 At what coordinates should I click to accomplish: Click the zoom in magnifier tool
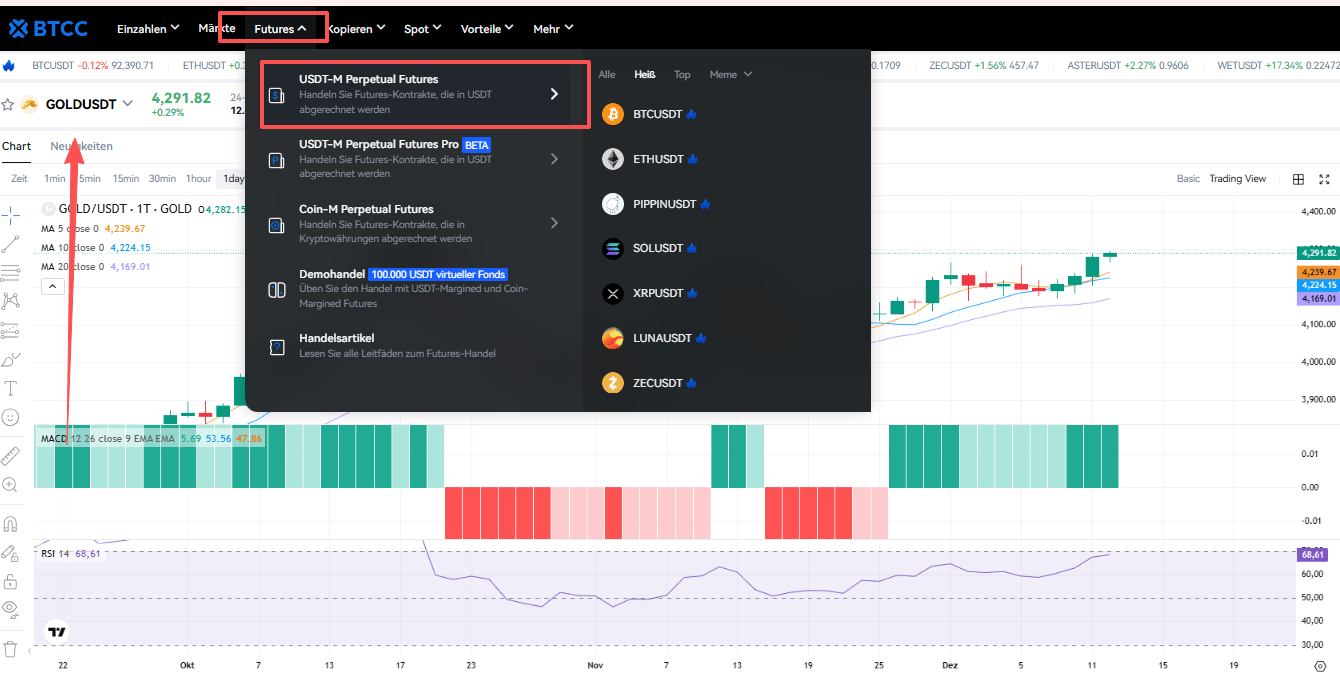click(11, 485)
